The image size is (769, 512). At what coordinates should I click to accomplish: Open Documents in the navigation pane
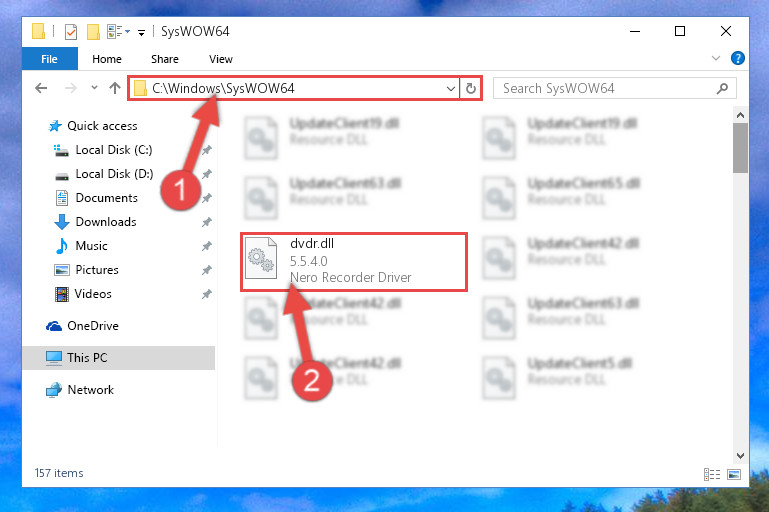tap(106, 198)
